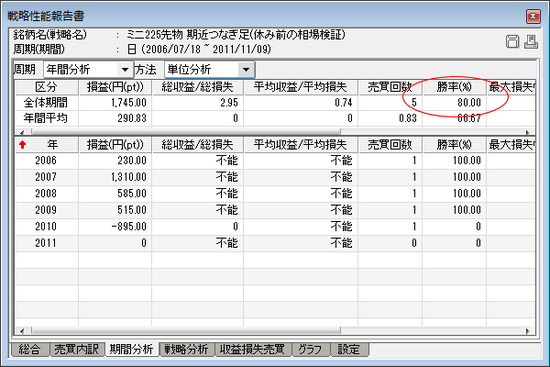
Task: Click upper table 平均収益/平均損失 header
Action: [x=300, y=87]
